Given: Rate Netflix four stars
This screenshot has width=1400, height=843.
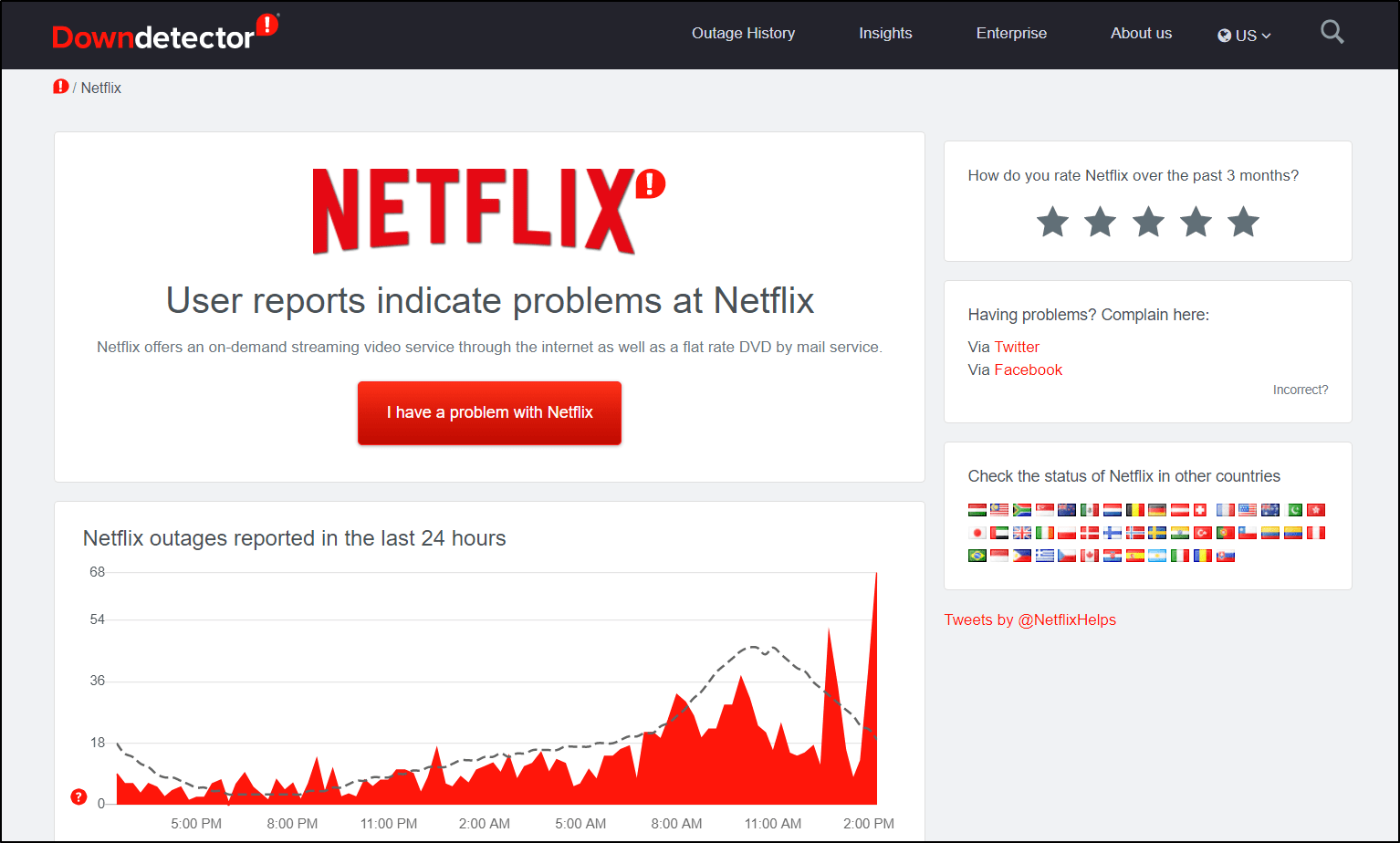Looking at the screenshot, I should point(1196,222).
